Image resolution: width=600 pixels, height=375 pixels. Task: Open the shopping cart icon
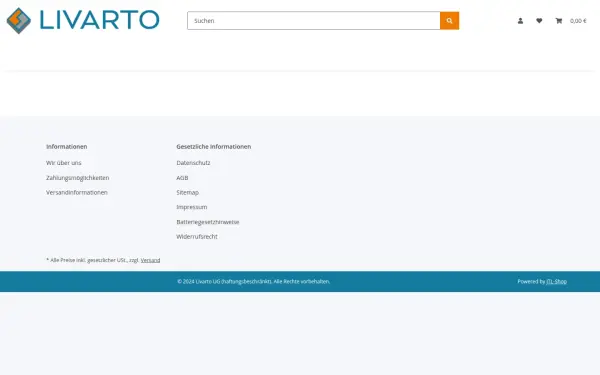[x=559, y=21]
